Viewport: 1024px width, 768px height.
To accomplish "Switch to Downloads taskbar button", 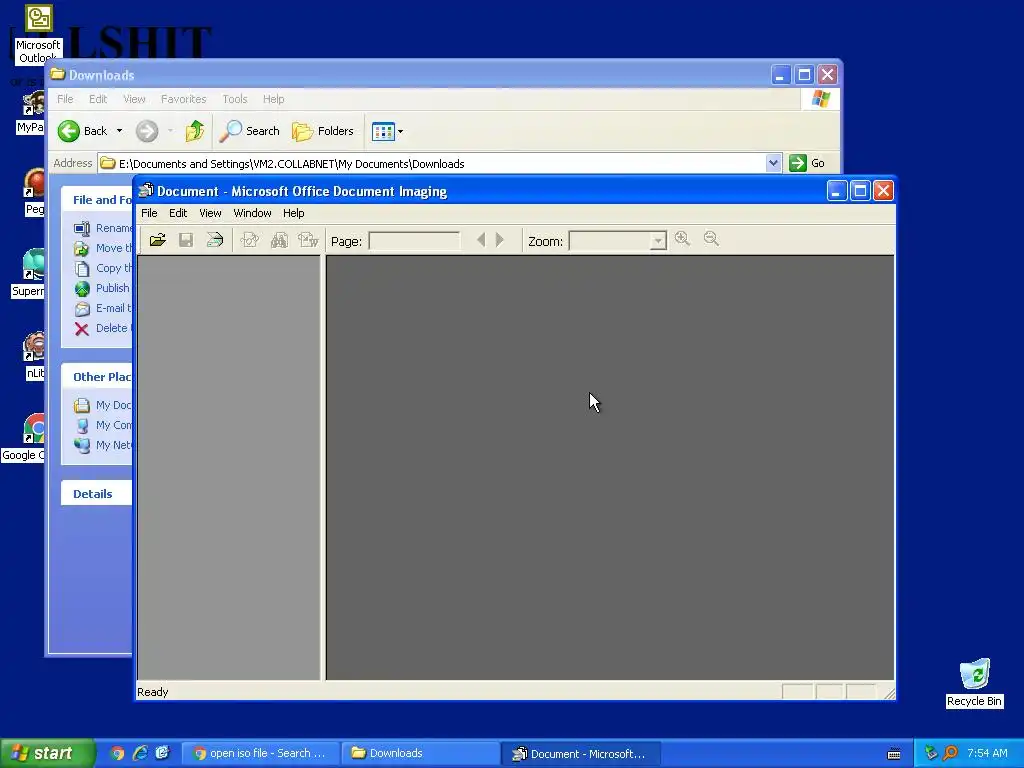I will click(419, 754).
